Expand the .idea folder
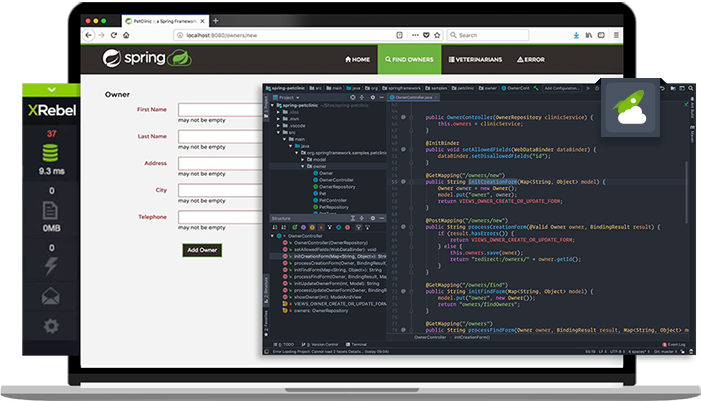 (x=278, y=112)
